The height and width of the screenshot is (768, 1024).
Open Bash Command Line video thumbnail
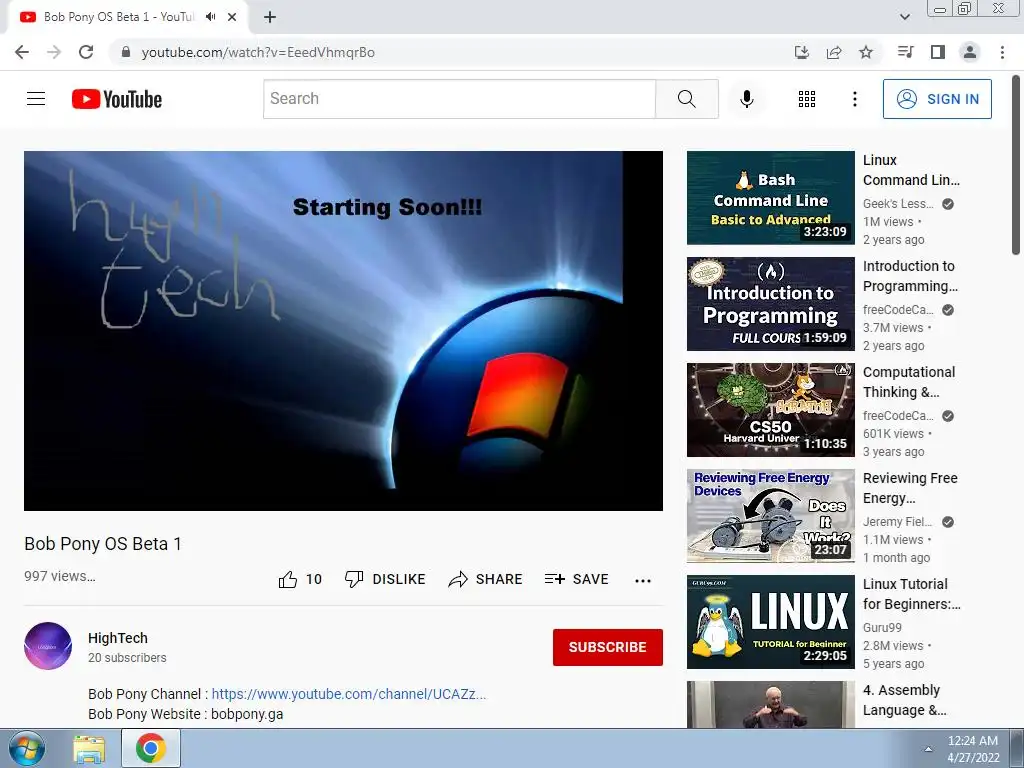tap(771, 198)
